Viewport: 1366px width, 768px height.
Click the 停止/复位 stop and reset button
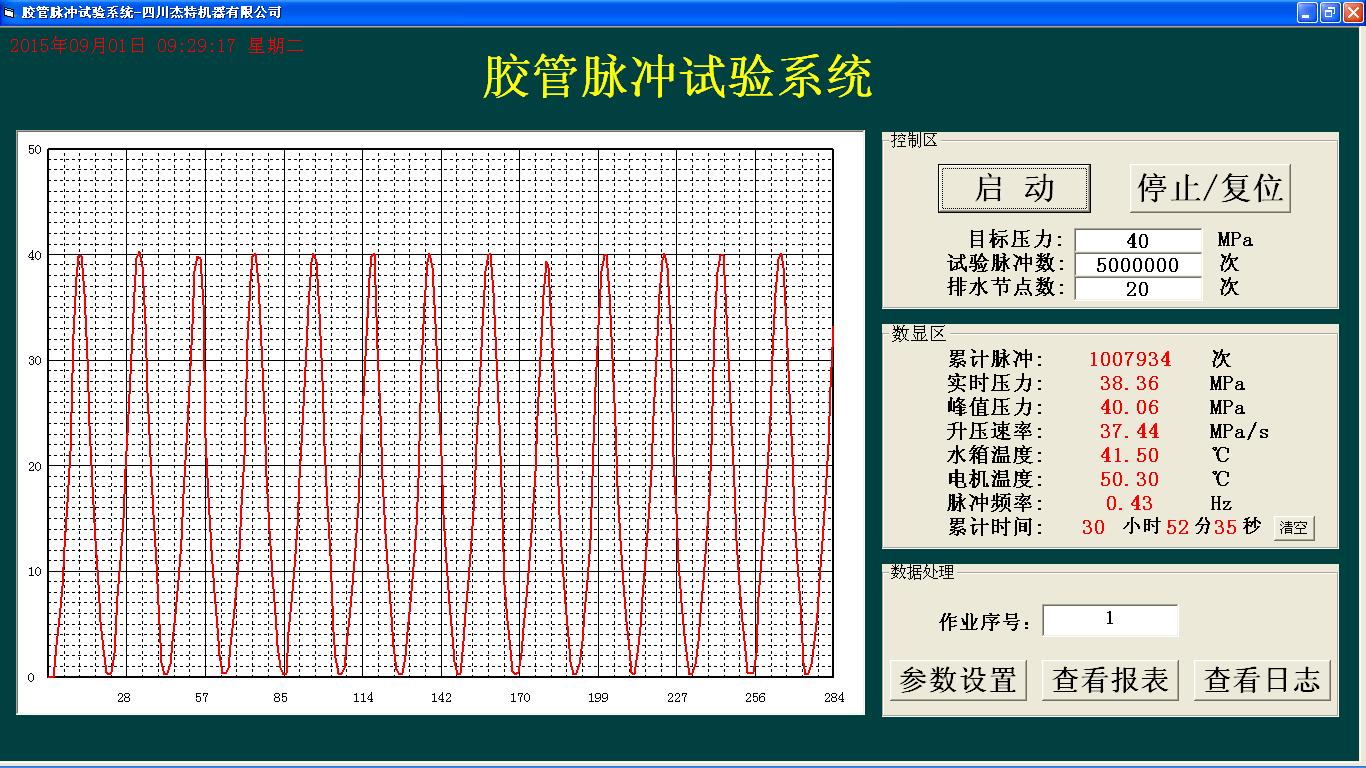pyautogui.click(x=1210, y=188)
